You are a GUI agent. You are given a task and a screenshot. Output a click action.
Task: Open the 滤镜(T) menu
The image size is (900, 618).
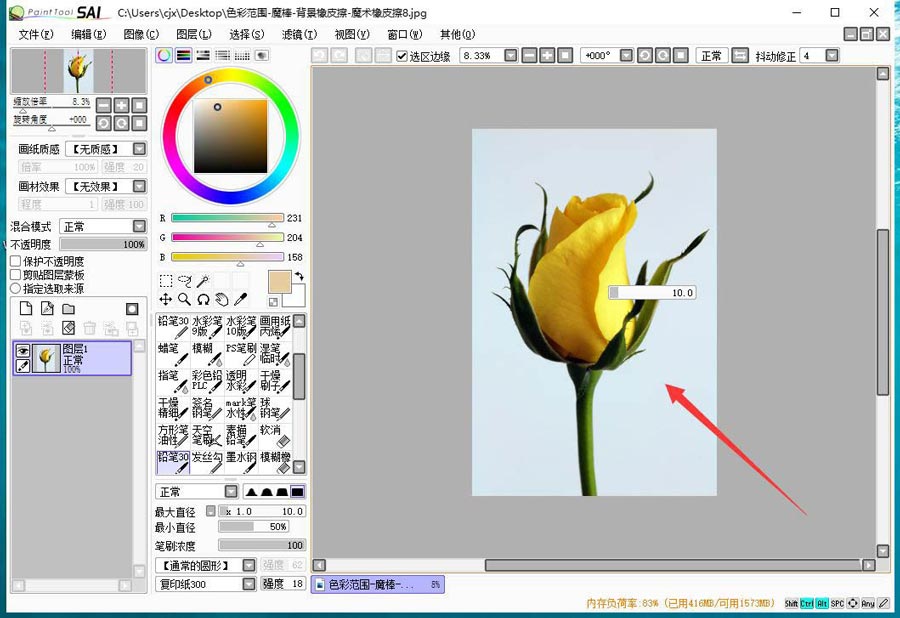[x=299, y=35]
